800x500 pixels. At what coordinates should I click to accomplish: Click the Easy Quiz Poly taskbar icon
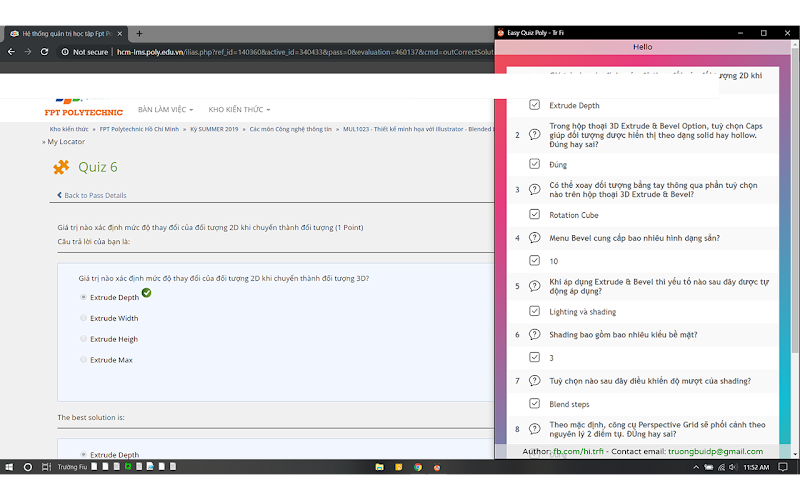437,467
